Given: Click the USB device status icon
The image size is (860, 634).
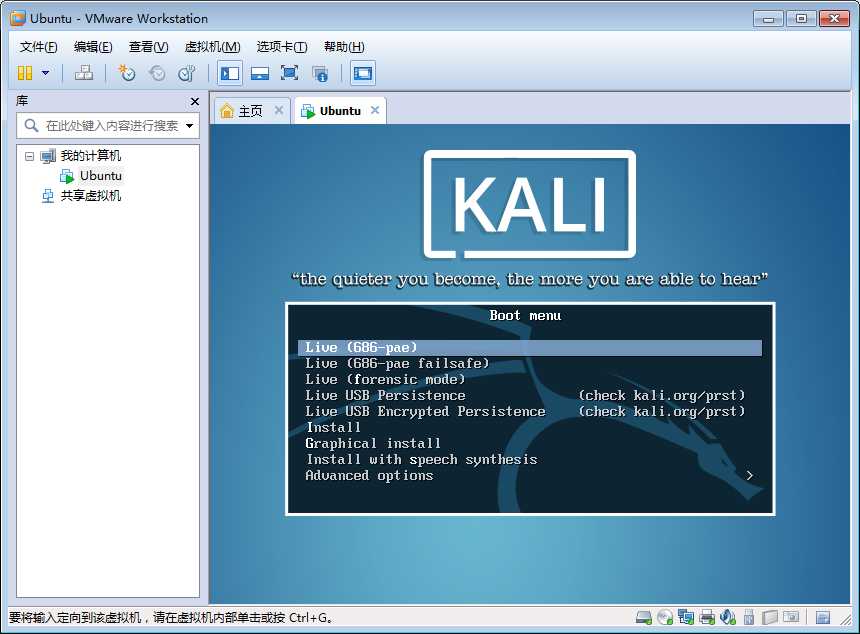Looking at the screenshot, I should [x=749, y=618].
